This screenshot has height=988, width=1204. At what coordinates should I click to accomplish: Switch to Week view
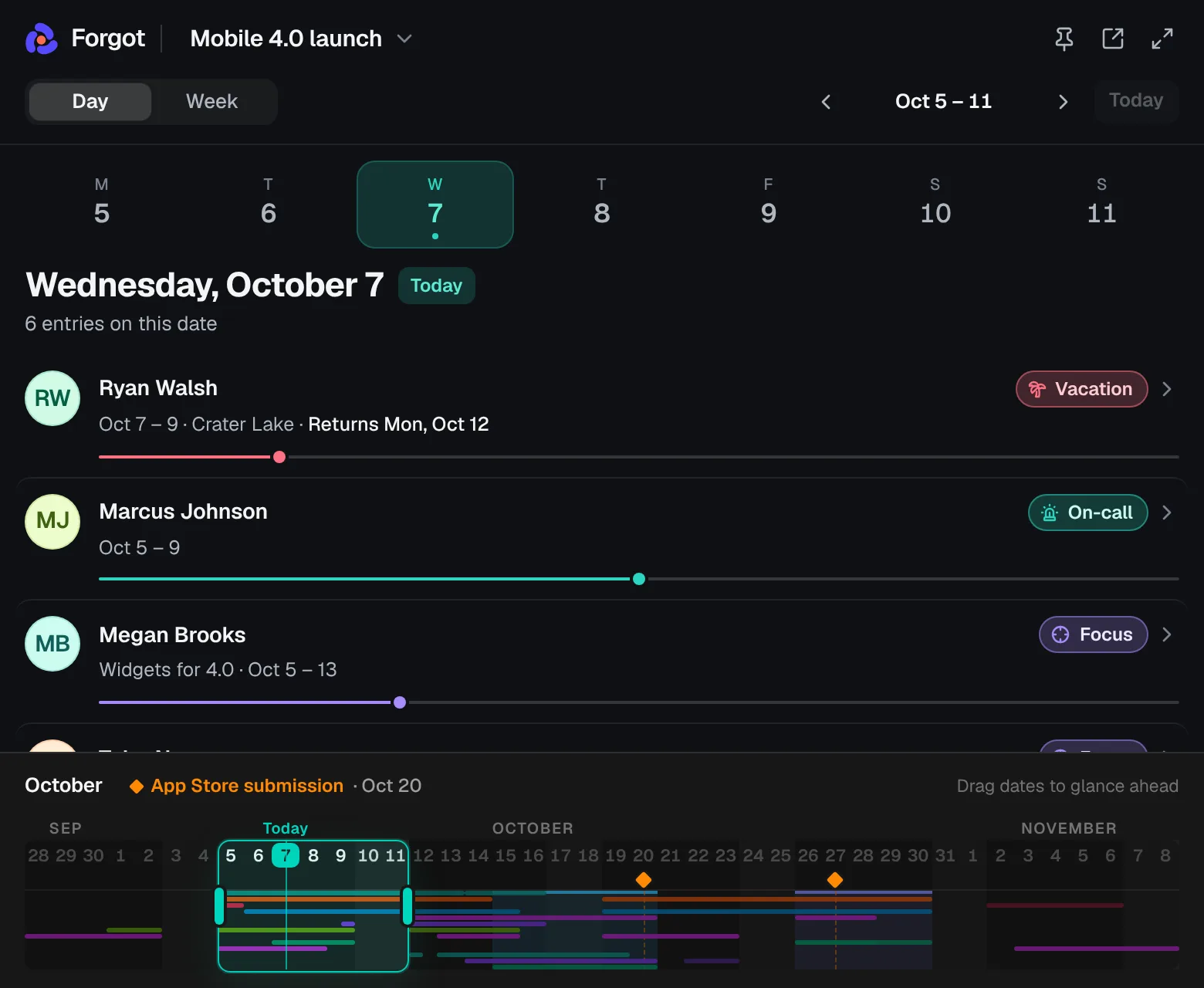click(x=212, y=102)
